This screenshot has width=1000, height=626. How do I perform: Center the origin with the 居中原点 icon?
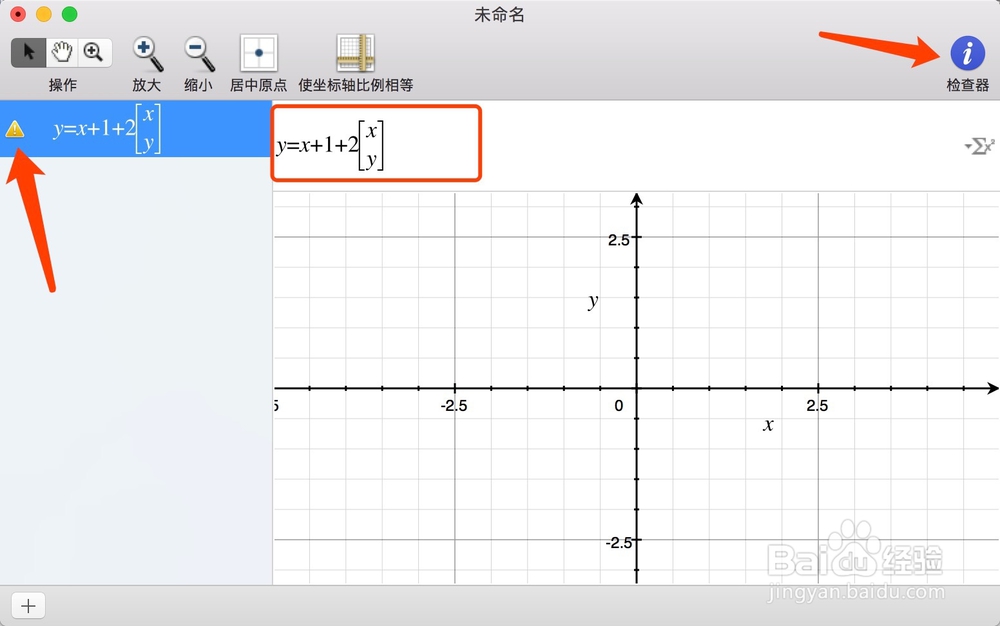pos(258,52)
